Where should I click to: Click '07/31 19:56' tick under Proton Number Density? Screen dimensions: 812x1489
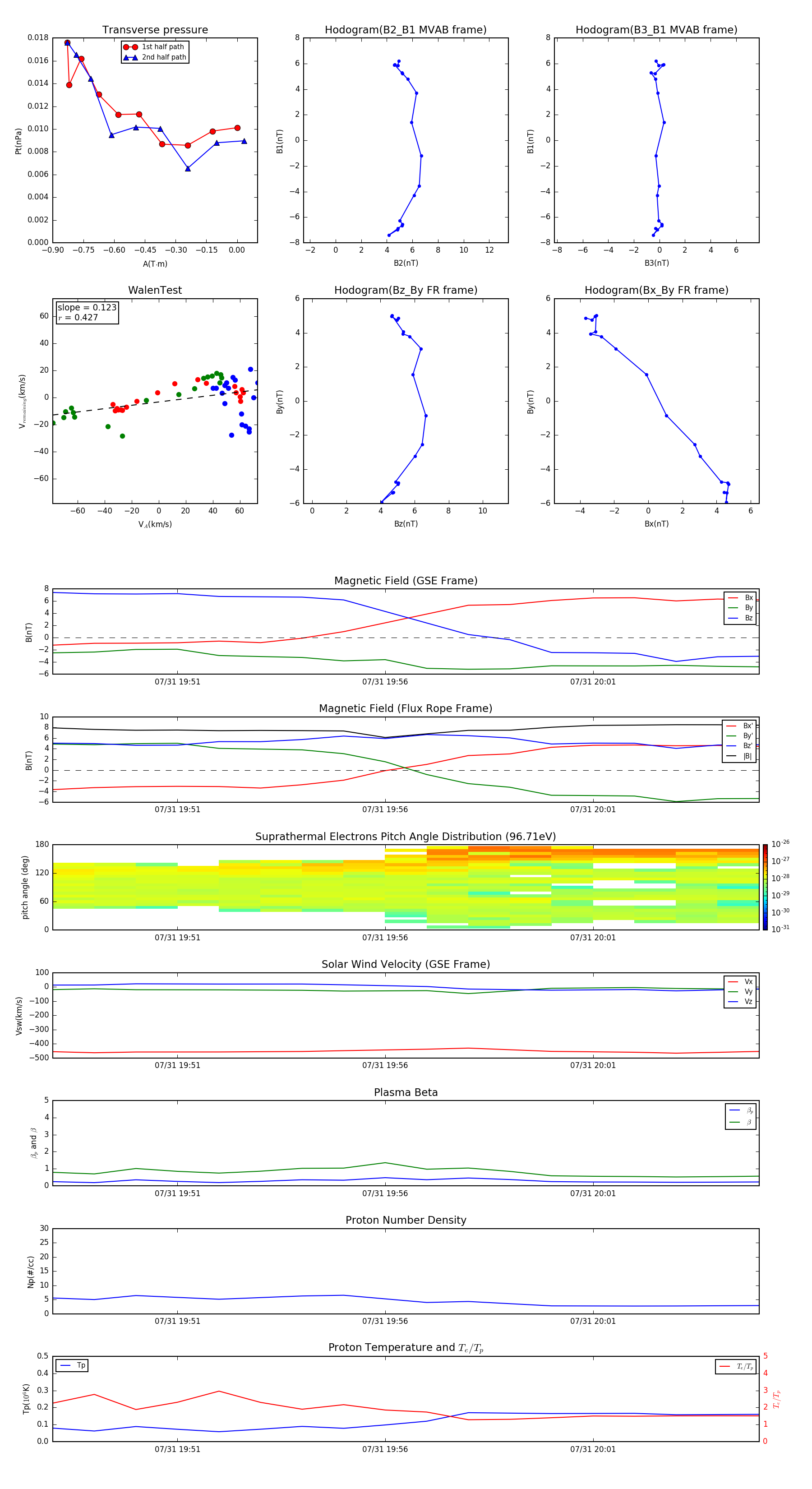385,1321
